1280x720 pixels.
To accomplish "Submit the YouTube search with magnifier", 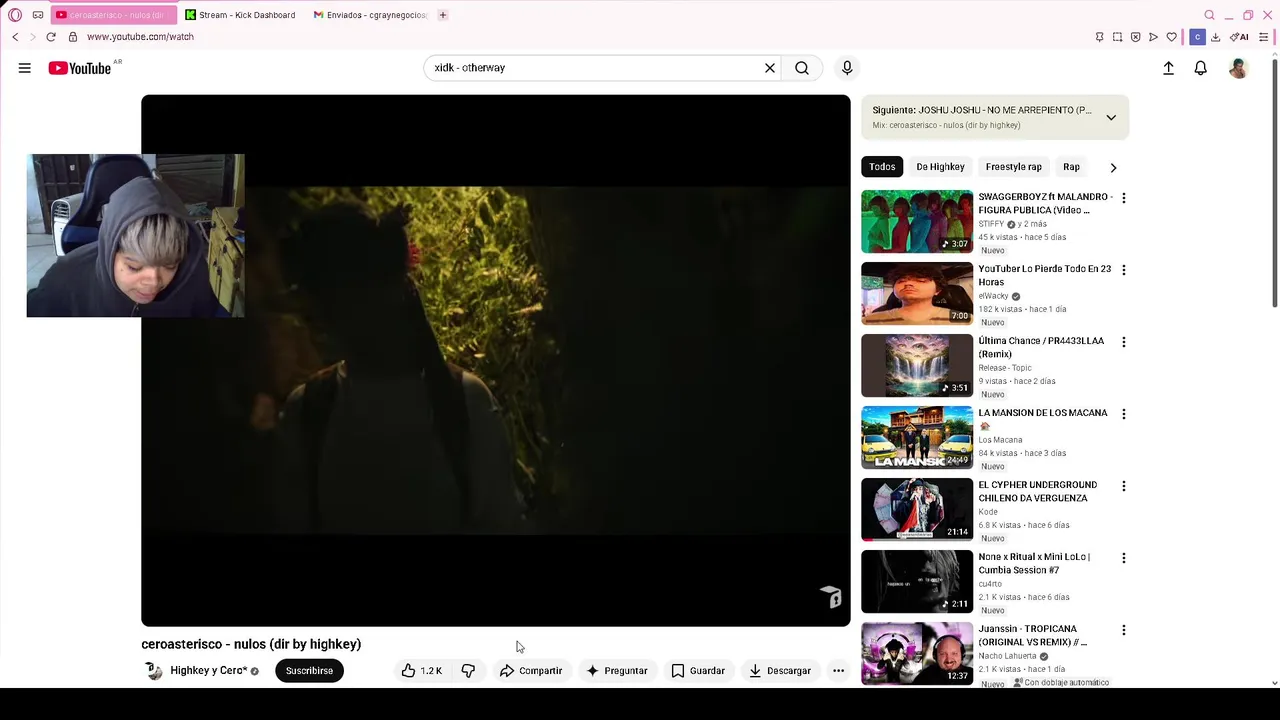I will point(802,68).
